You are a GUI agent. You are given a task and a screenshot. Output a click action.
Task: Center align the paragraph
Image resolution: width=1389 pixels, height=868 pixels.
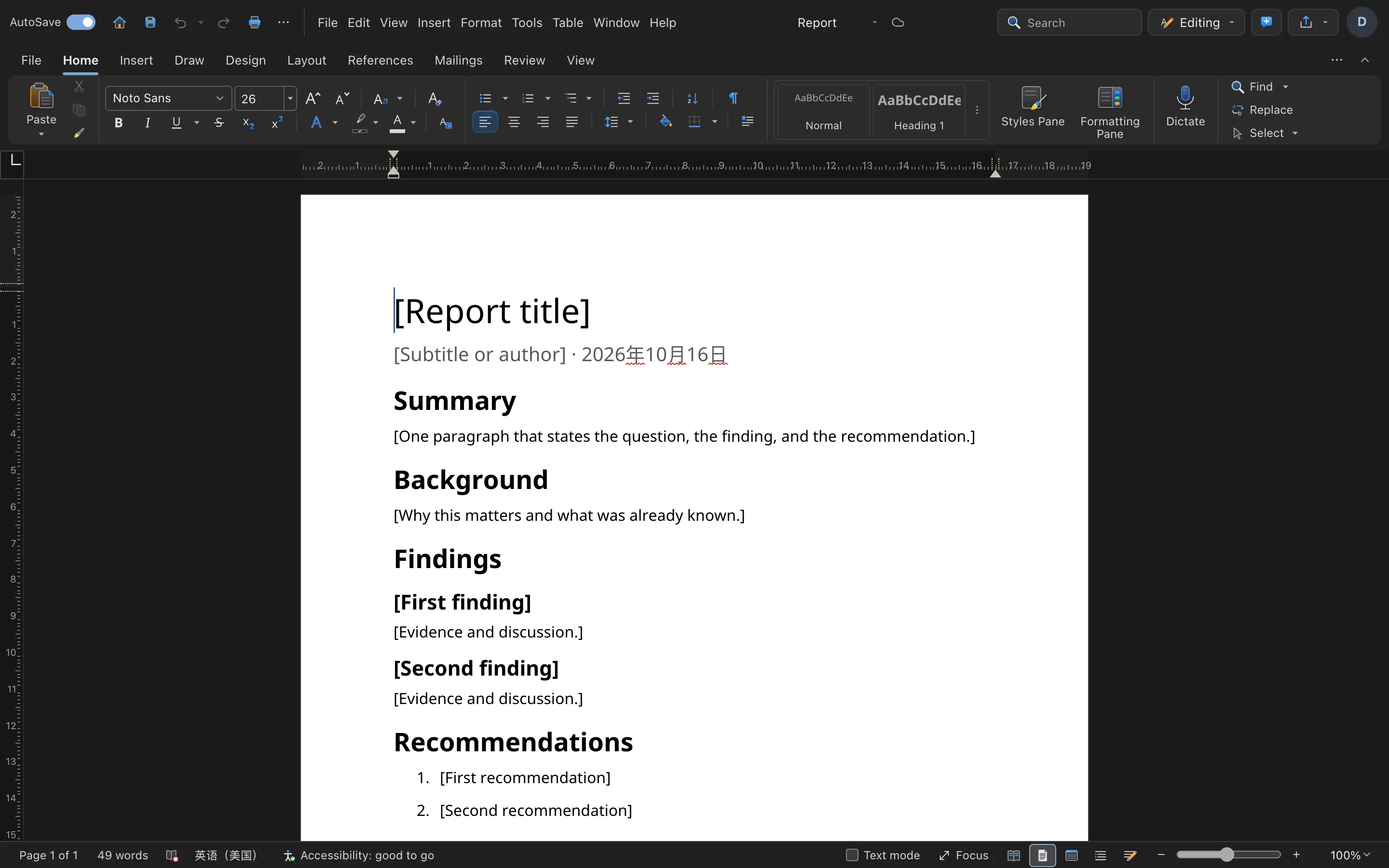(514, 122)
